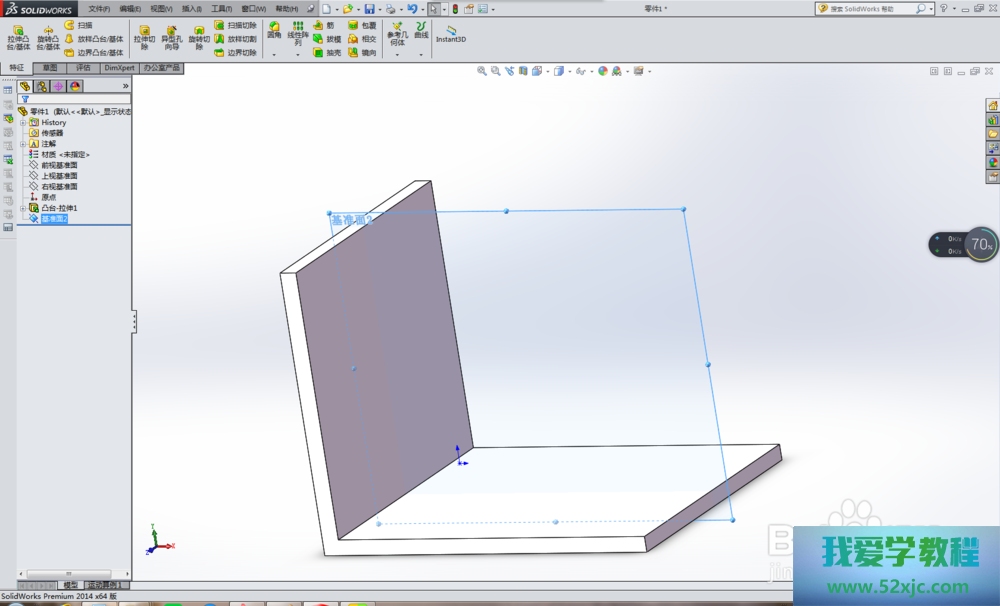Open the Reference Geometry (参考几何体) dropdown
The image size is (1000, 606).
396,54
